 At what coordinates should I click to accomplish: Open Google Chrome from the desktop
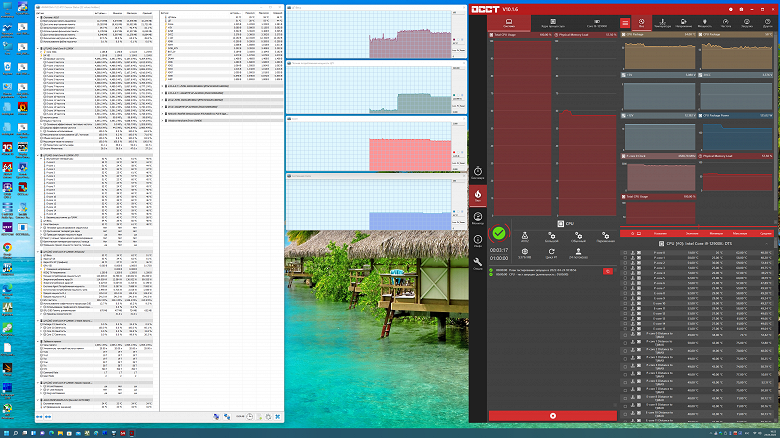(x=7, y=249)
